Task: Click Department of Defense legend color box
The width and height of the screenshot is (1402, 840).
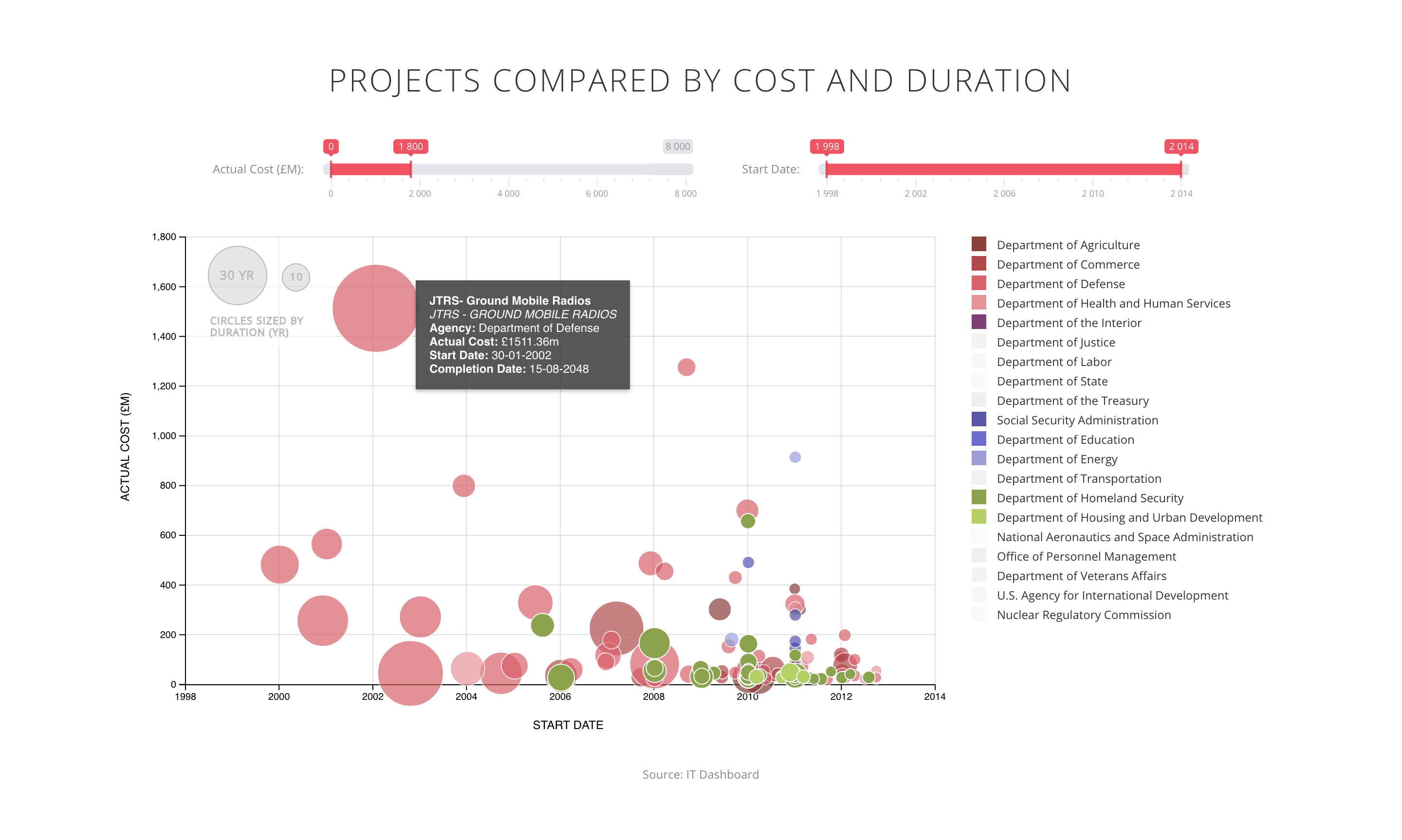Action: (x=978, y=283)
